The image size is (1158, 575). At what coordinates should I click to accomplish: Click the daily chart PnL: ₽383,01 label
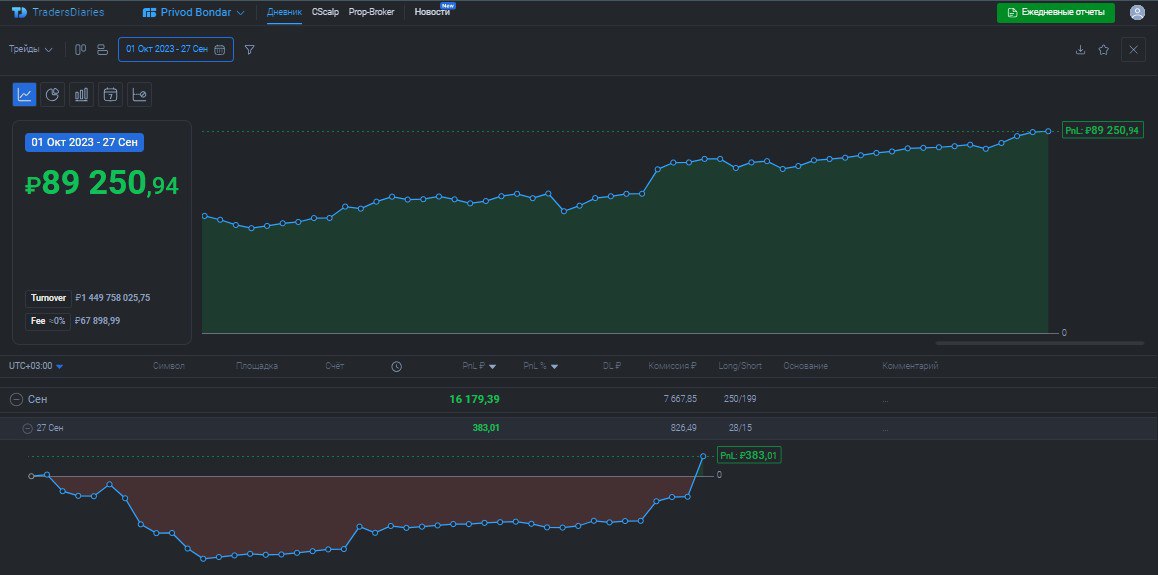coord(749,456)
